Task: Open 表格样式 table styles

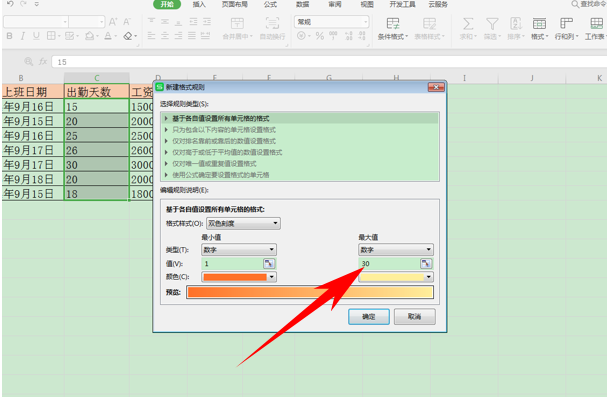Action: tap(429, 29)
